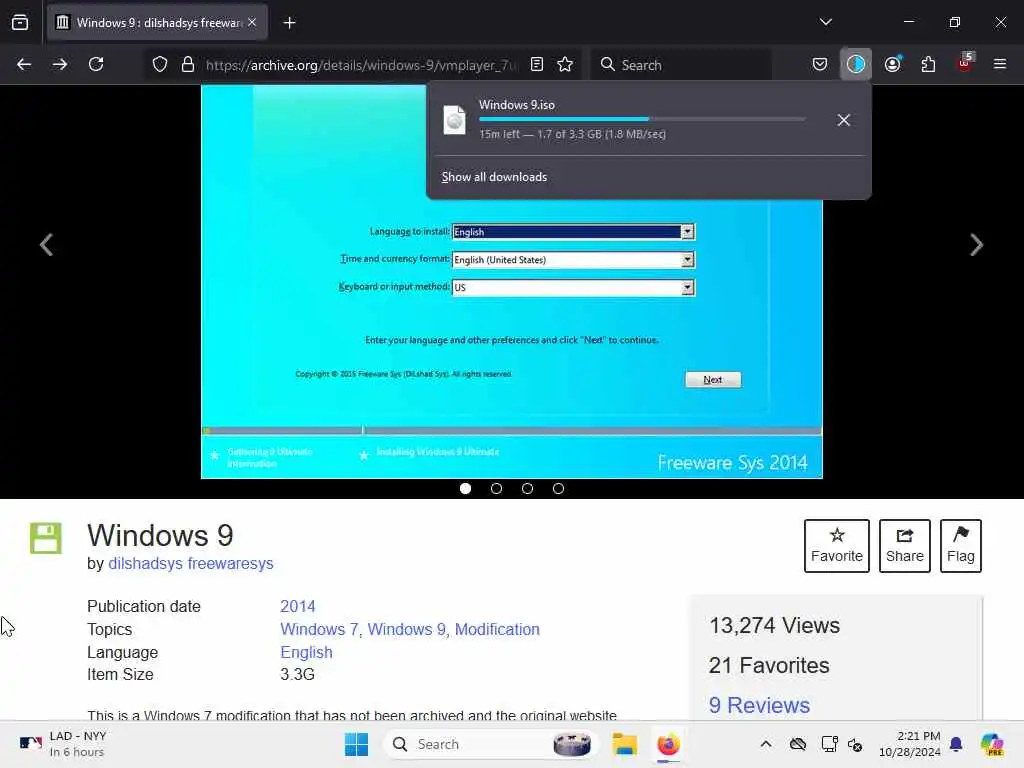Go back to the previous page
The width and height of the screenshot is (1024, 768).
click(24, 64)
